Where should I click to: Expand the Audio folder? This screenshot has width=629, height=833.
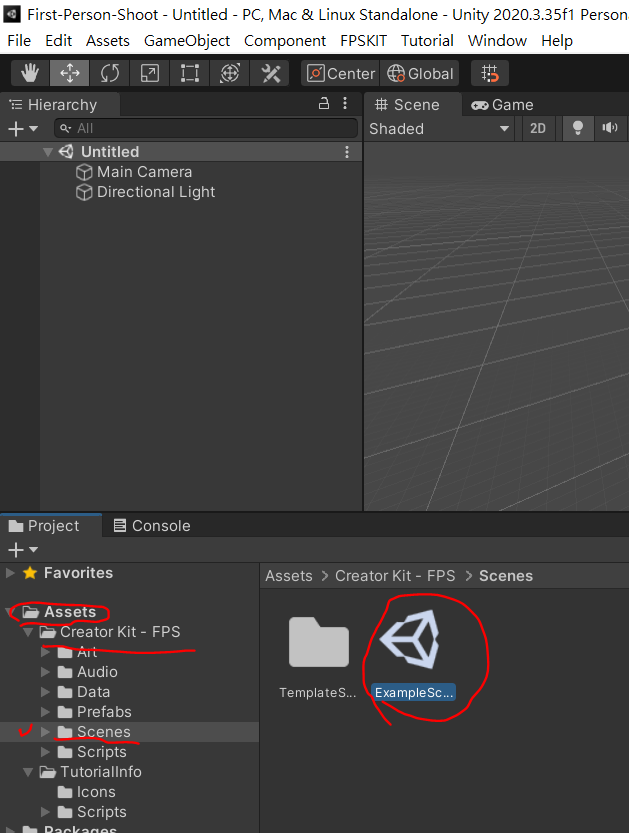(46, 672)
